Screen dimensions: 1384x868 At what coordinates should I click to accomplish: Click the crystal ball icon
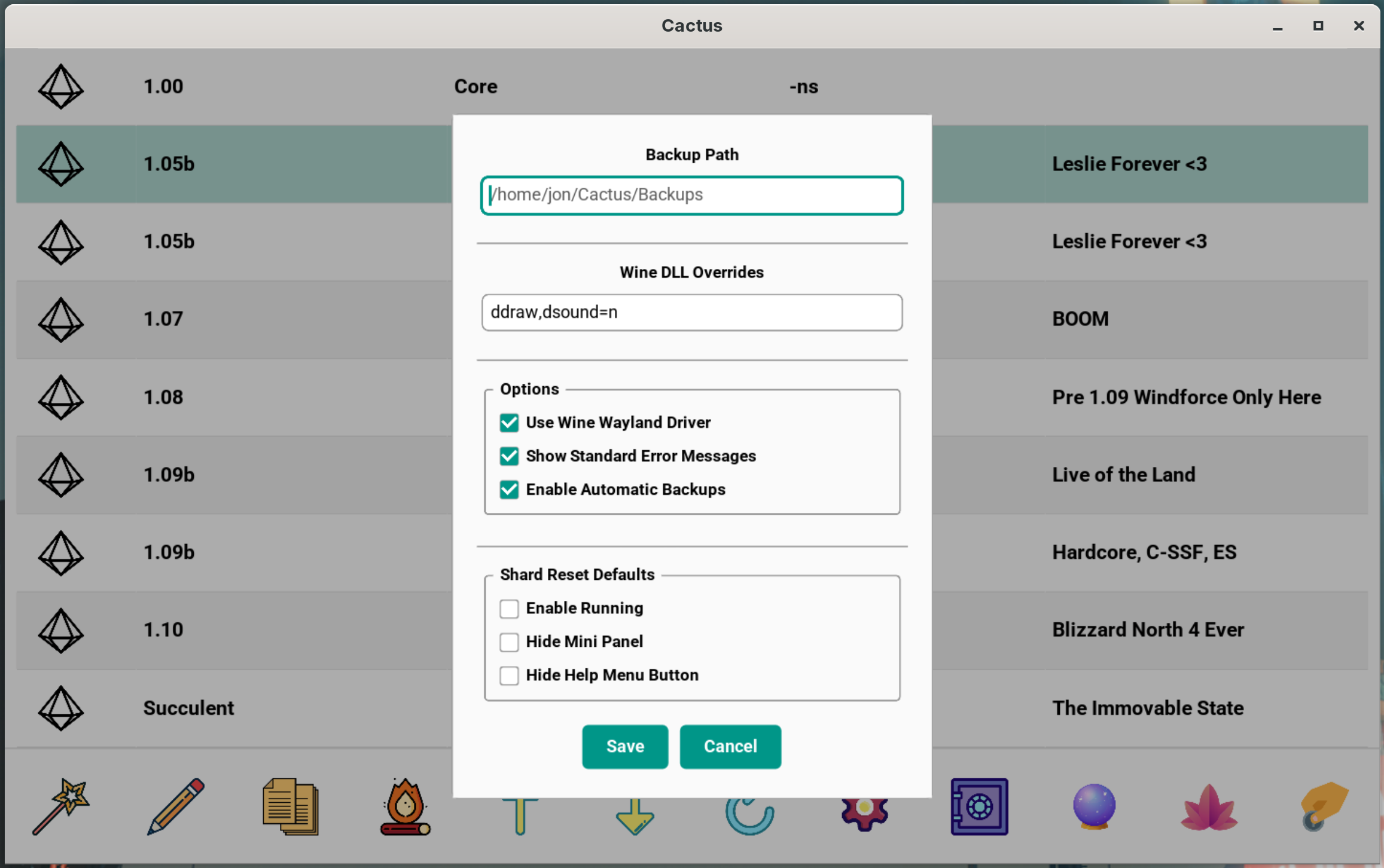coord(1094,806)
